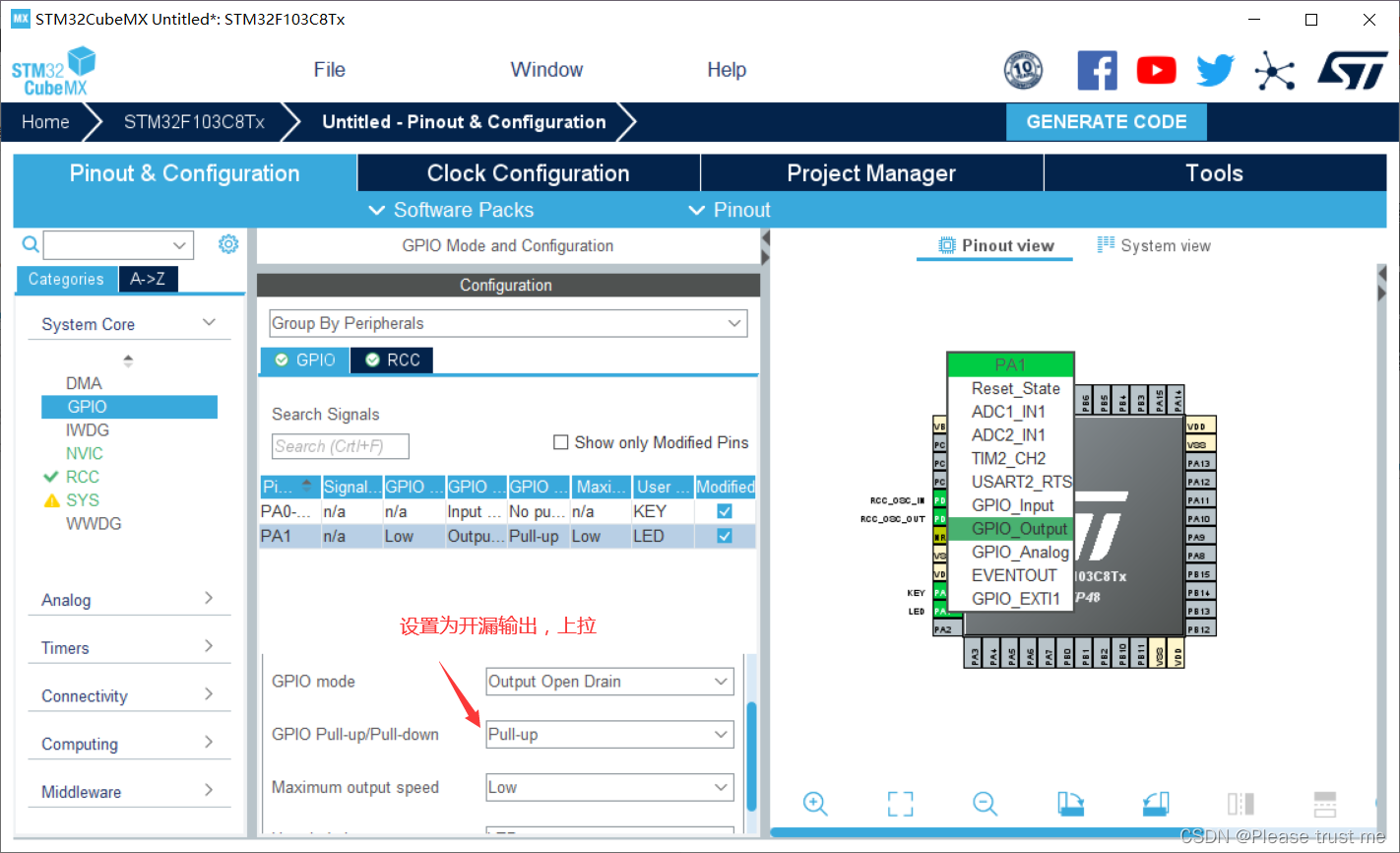The width and height of the screenshot is (1400, 853).
Task: Expand the Computing category
Action: [x=209, y=743]
